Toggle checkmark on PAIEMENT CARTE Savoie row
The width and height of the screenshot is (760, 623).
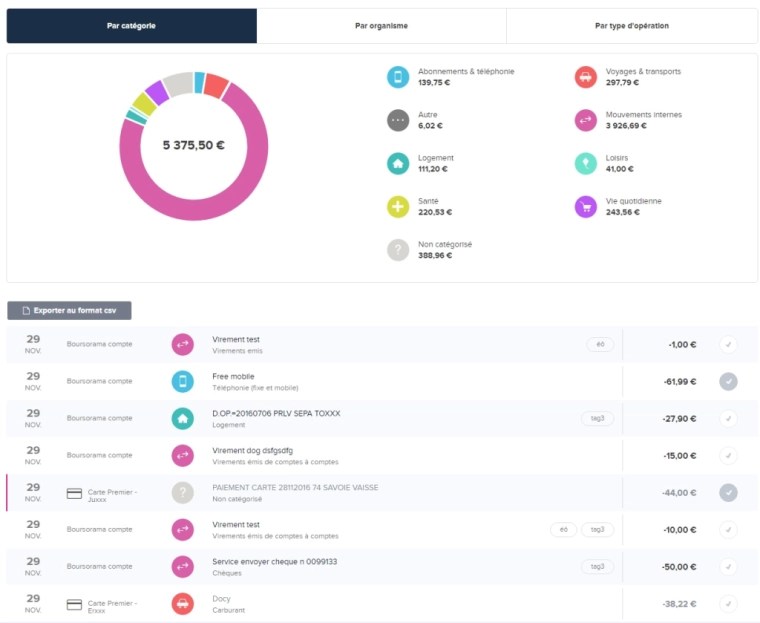click(728, 492)
